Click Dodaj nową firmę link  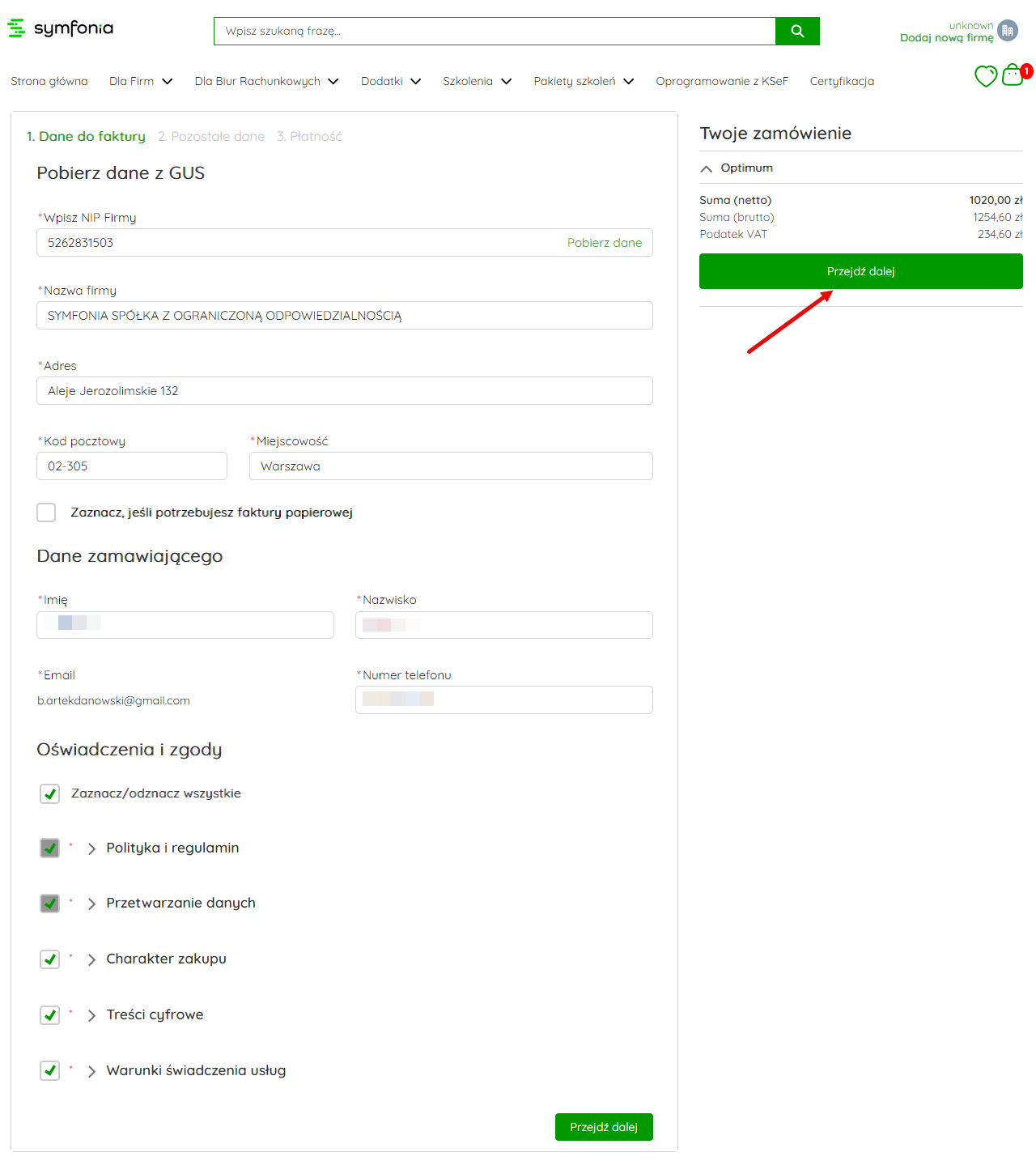(946, 37)
